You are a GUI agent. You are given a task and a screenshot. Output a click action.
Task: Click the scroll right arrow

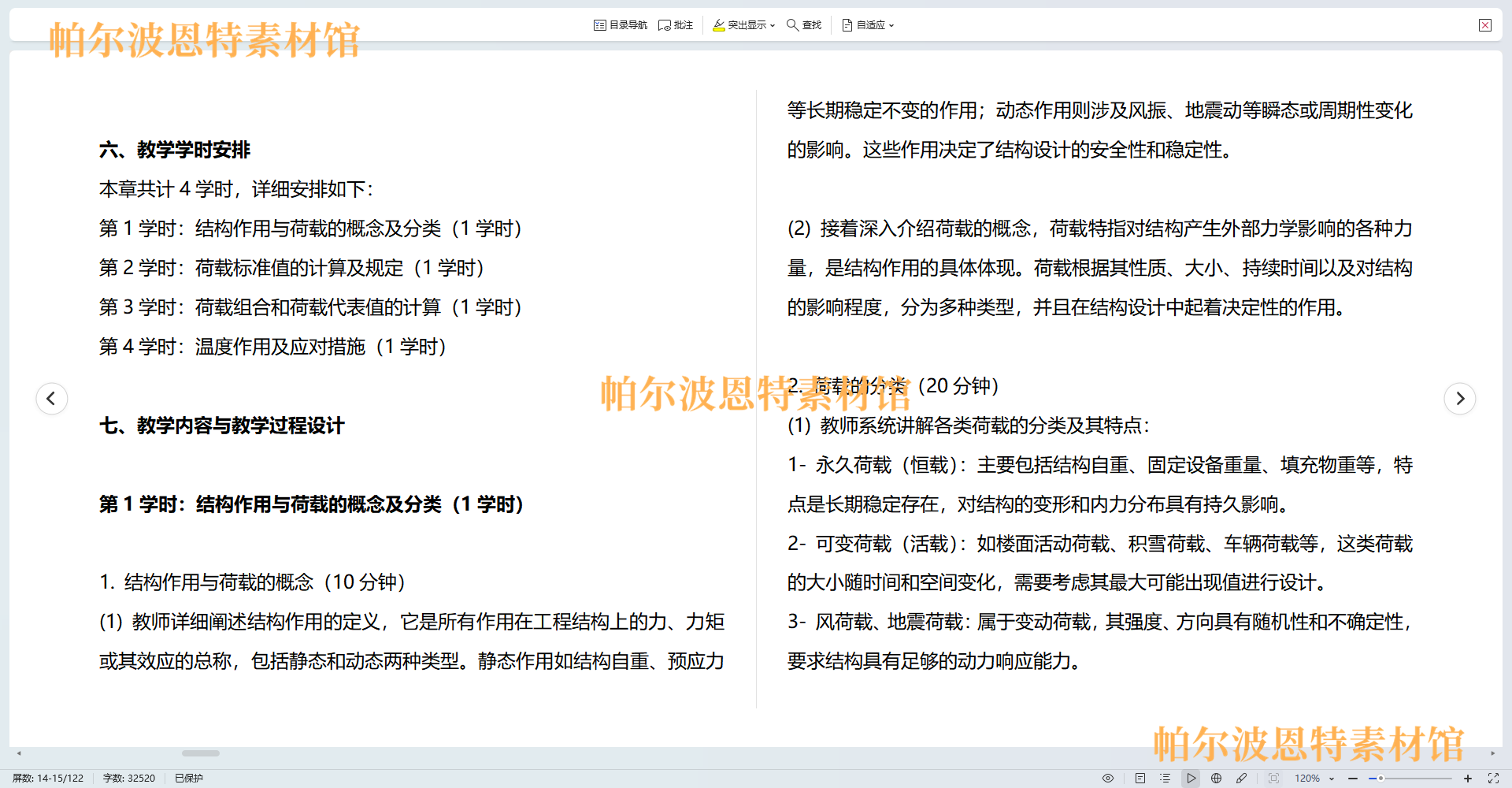click(x=1492, y=753)
